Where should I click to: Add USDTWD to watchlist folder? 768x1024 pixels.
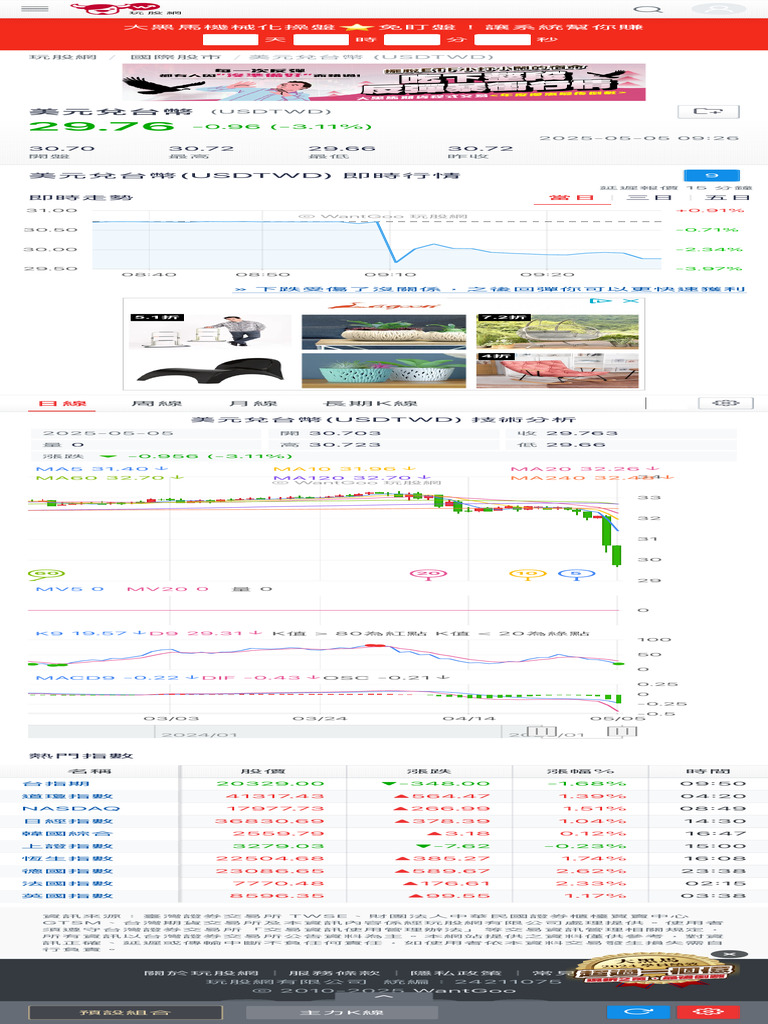coord(709,112)
